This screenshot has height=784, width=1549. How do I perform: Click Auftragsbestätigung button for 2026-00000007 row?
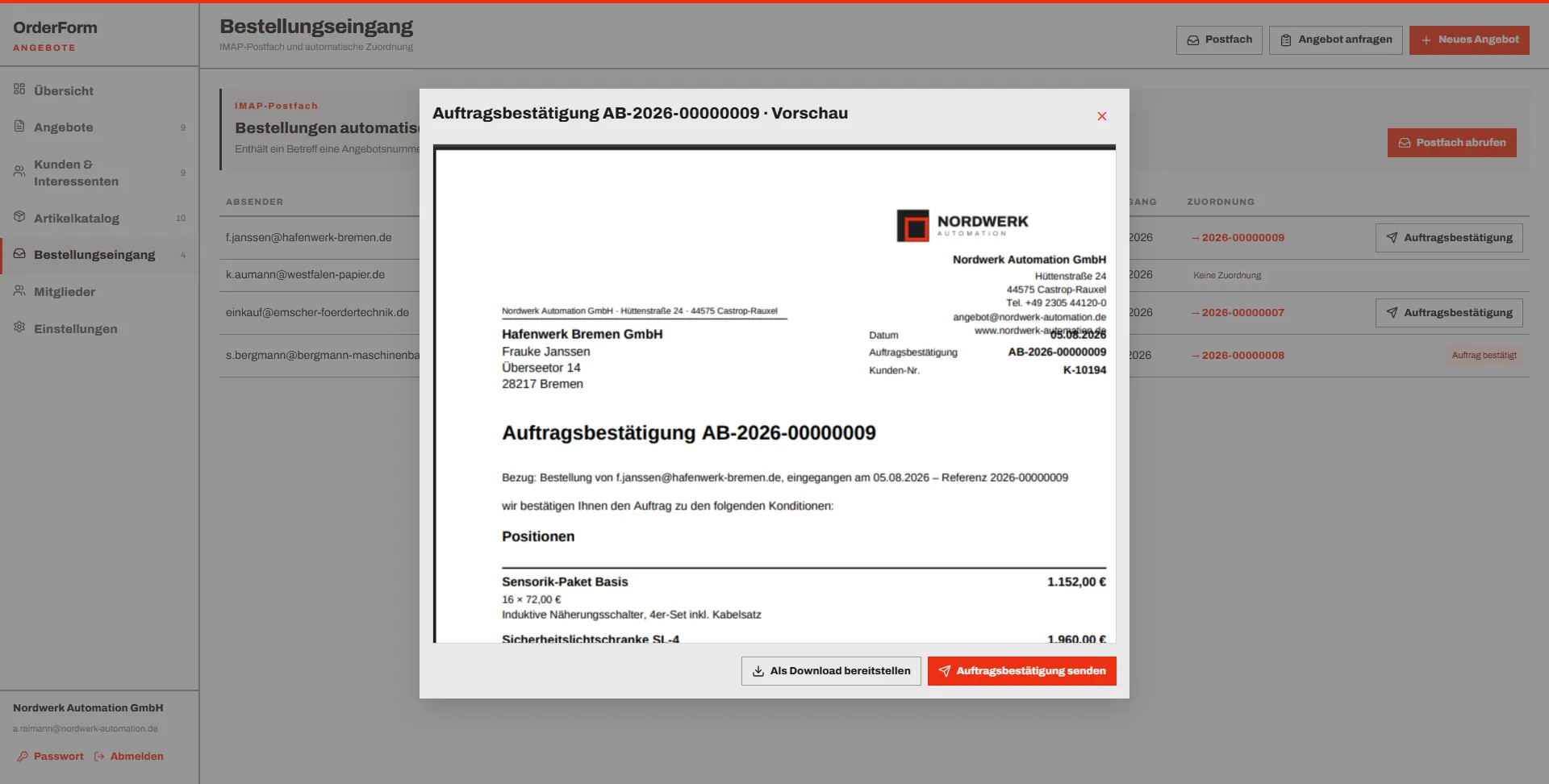[1449, 313]
